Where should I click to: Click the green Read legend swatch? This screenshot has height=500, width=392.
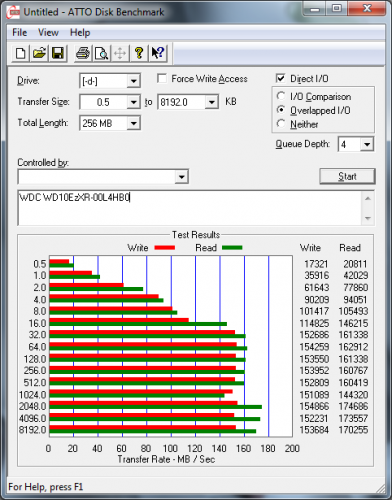click(x=232, y=247)
